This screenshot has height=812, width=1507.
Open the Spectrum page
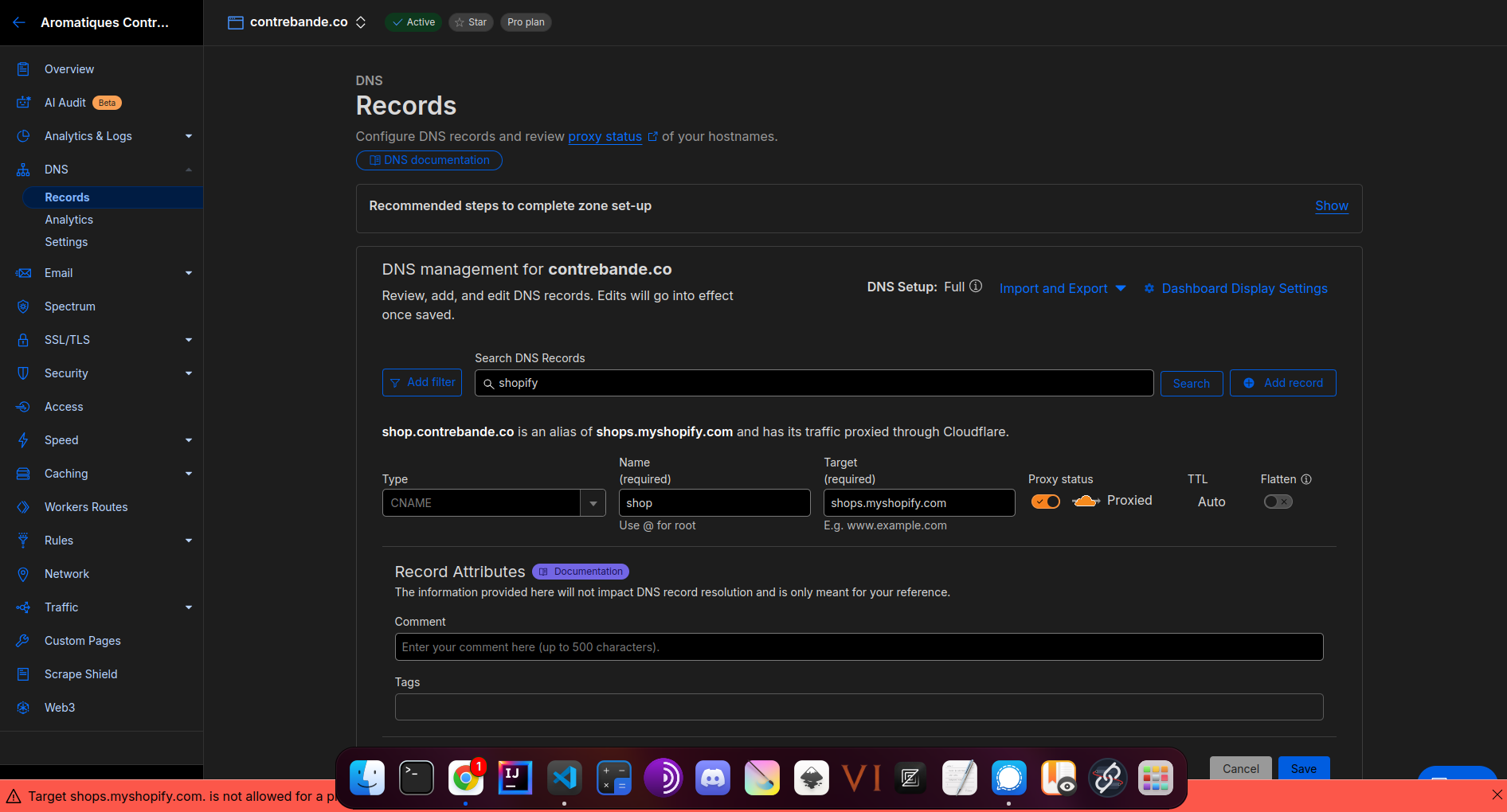[x=70, y=306]
